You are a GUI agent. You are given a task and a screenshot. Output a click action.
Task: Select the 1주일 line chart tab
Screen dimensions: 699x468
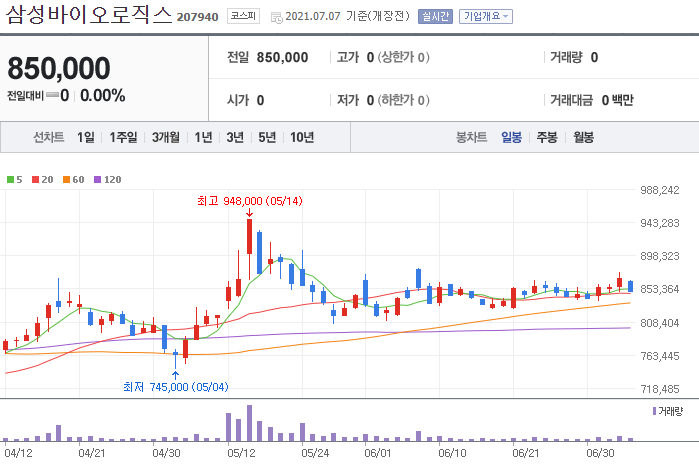point(123,137)
